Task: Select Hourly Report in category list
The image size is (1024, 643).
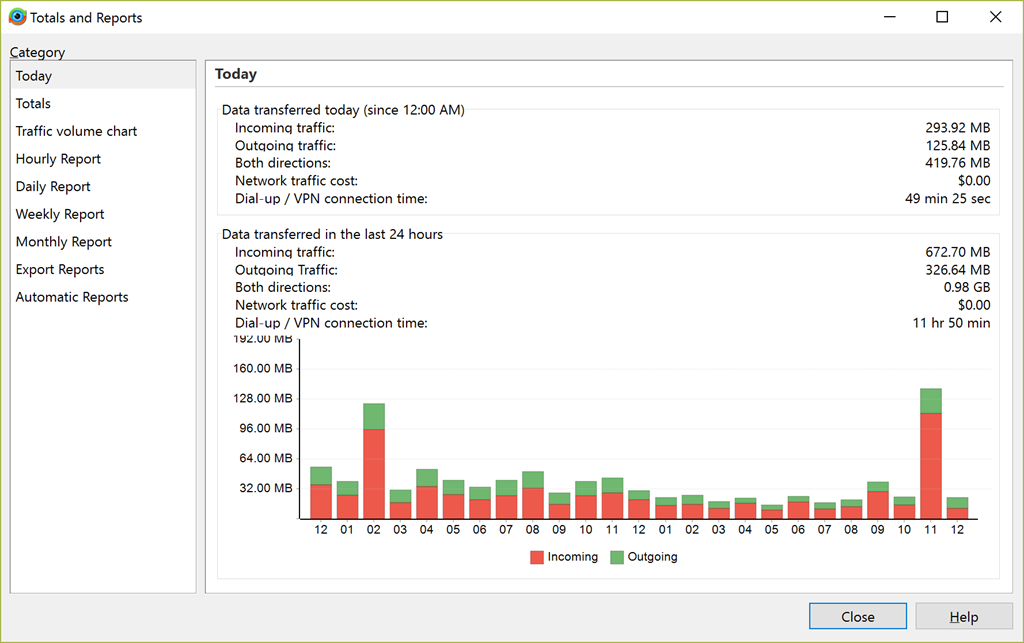Action: tap(58, 159)
